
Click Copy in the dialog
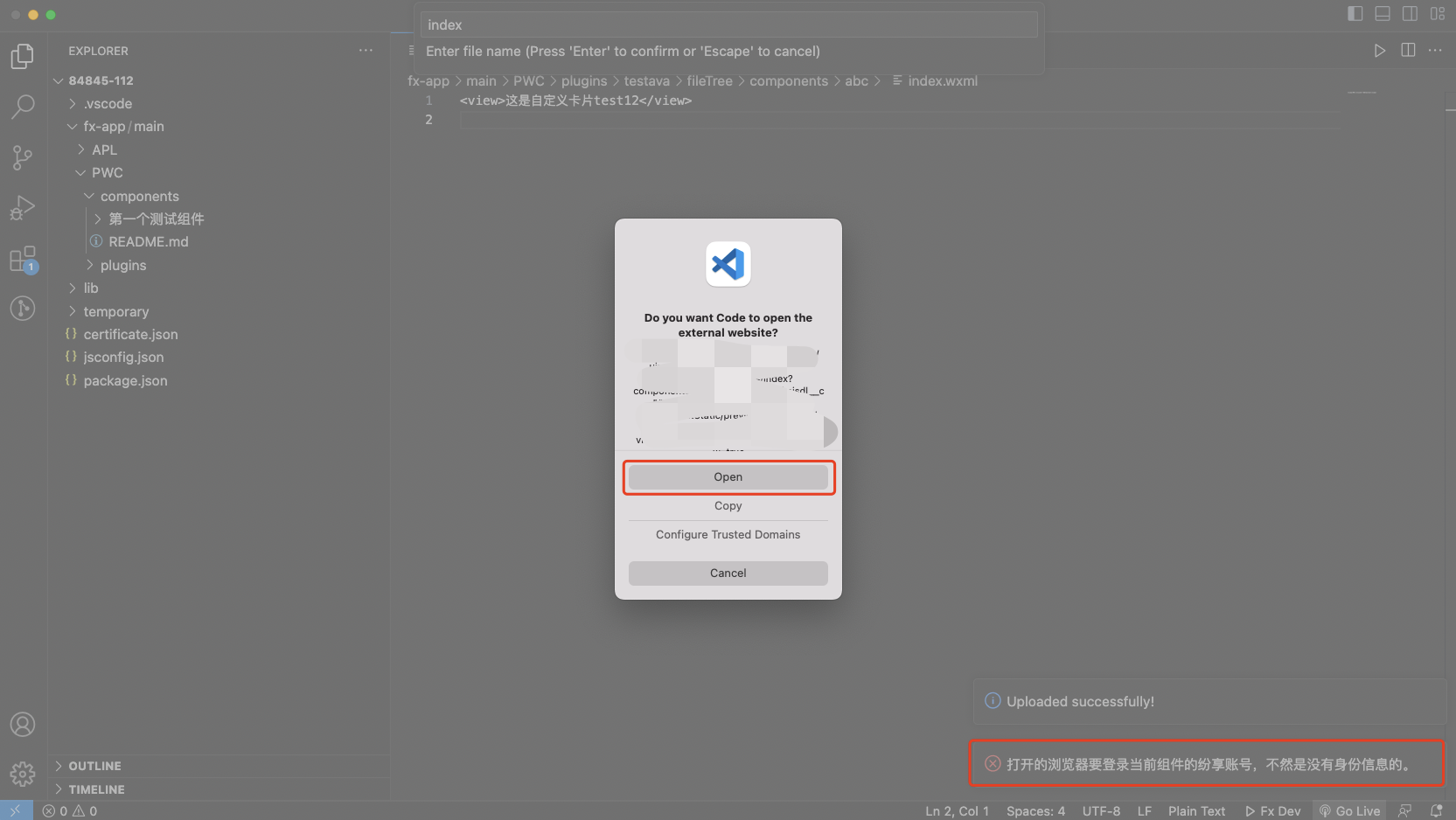pyautogui.click(x=728, y=505)
